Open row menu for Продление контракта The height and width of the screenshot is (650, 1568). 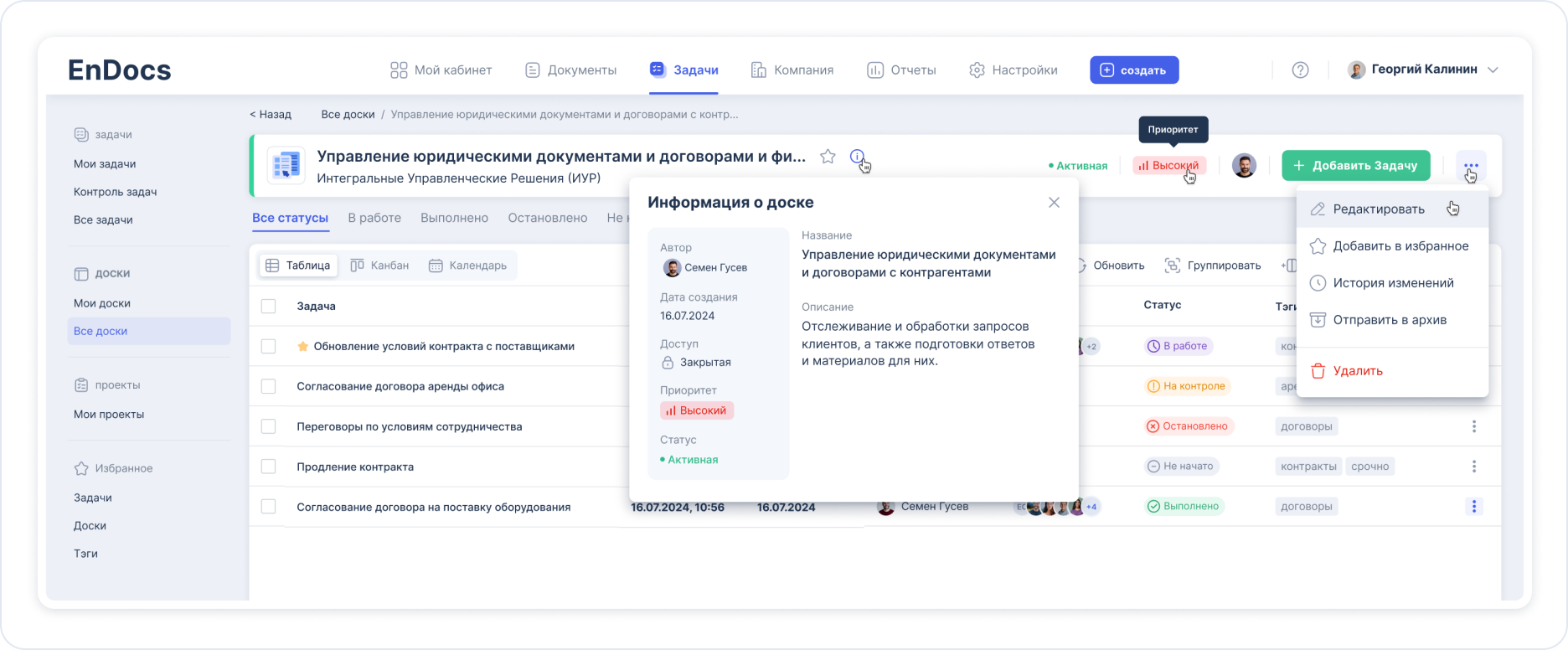click(1474, 467)
